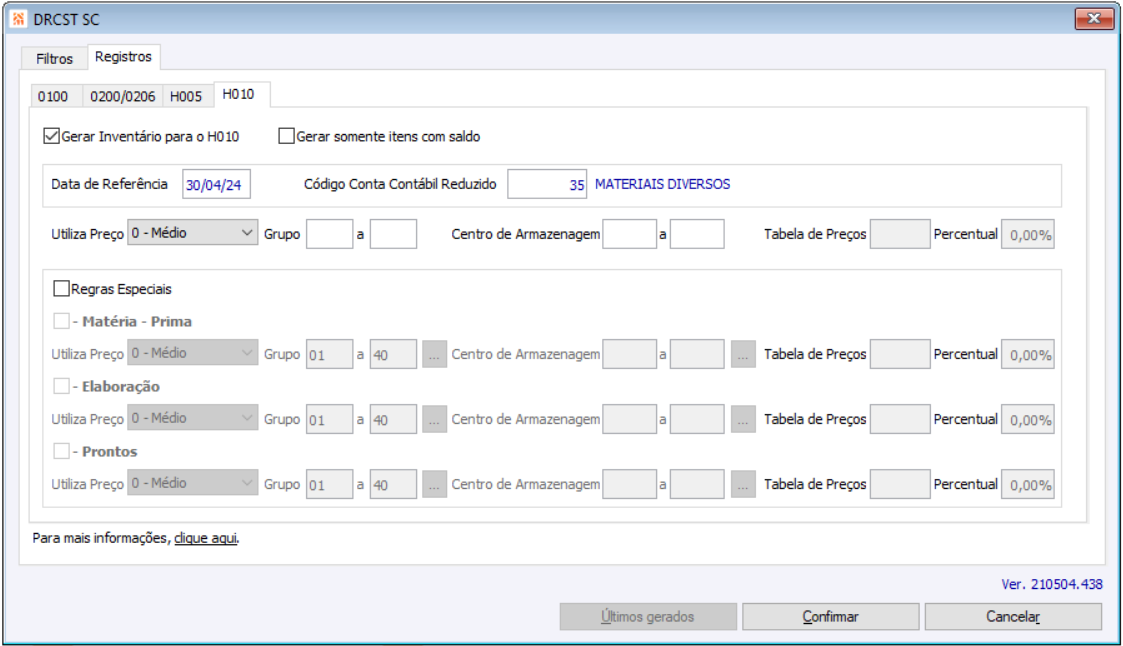Check Gerar somente itens com saldo
The width and height of the screenshot is (1123, 646).
pos(287,136)
